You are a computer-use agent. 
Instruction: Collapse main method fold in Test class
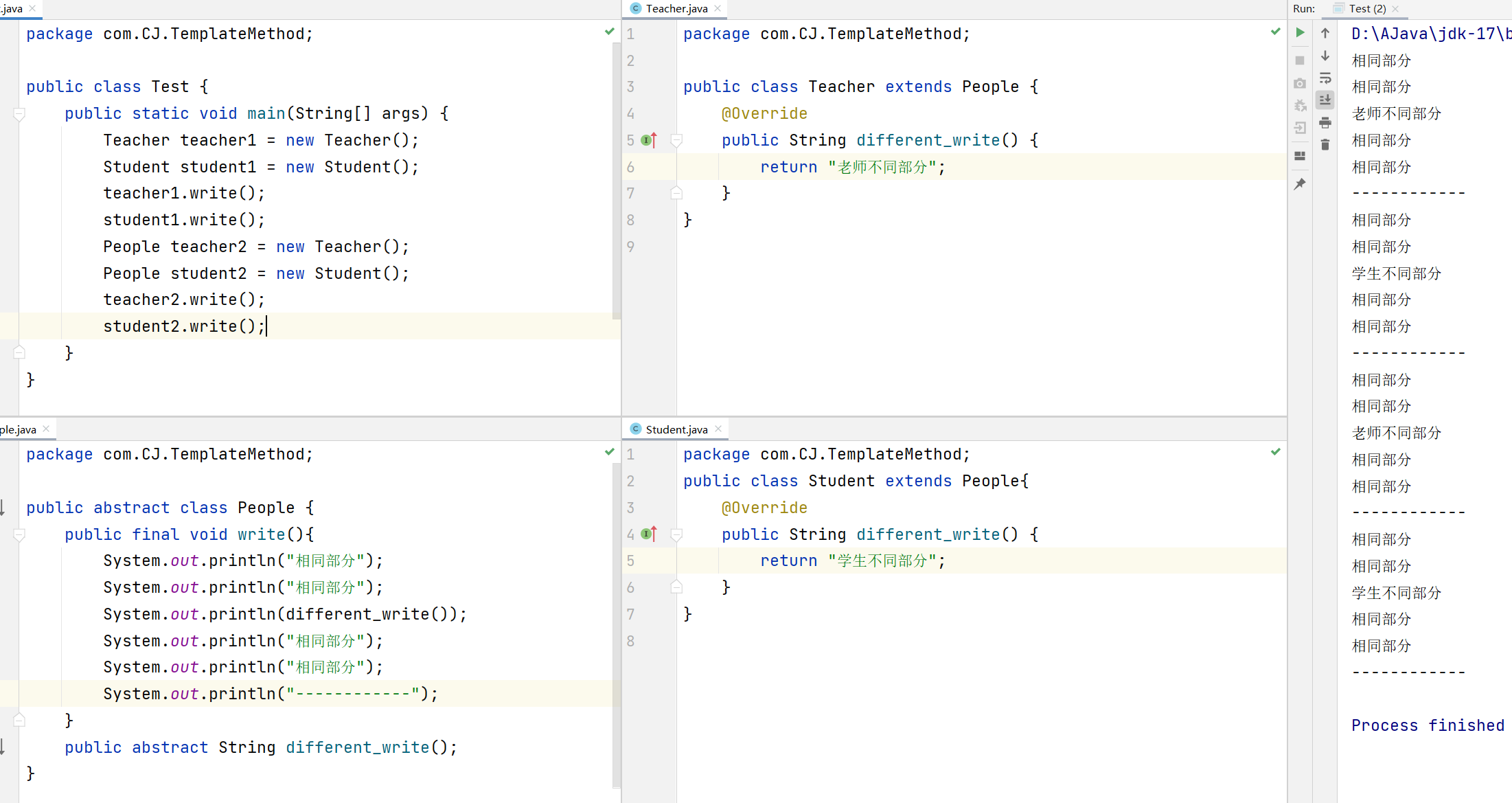point(19,114)
